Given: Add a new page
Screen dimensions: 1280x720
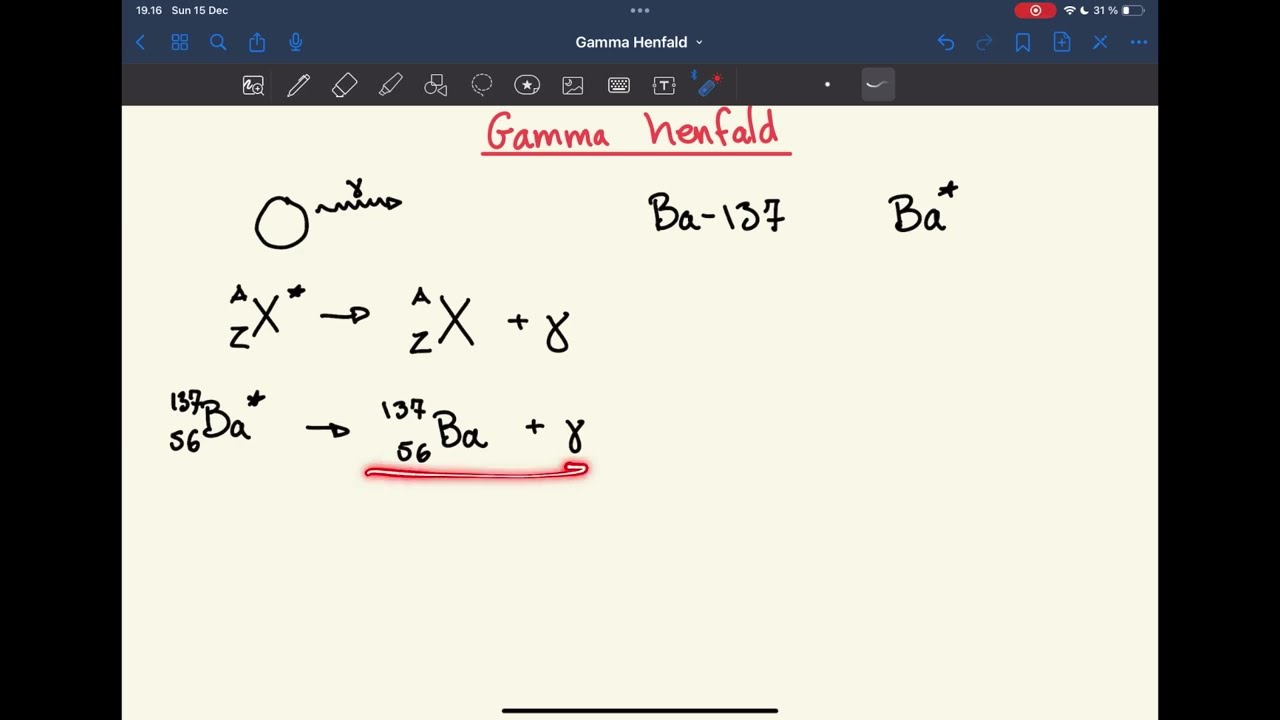Looking at the screenshot, I should (x=1062, y=42).
